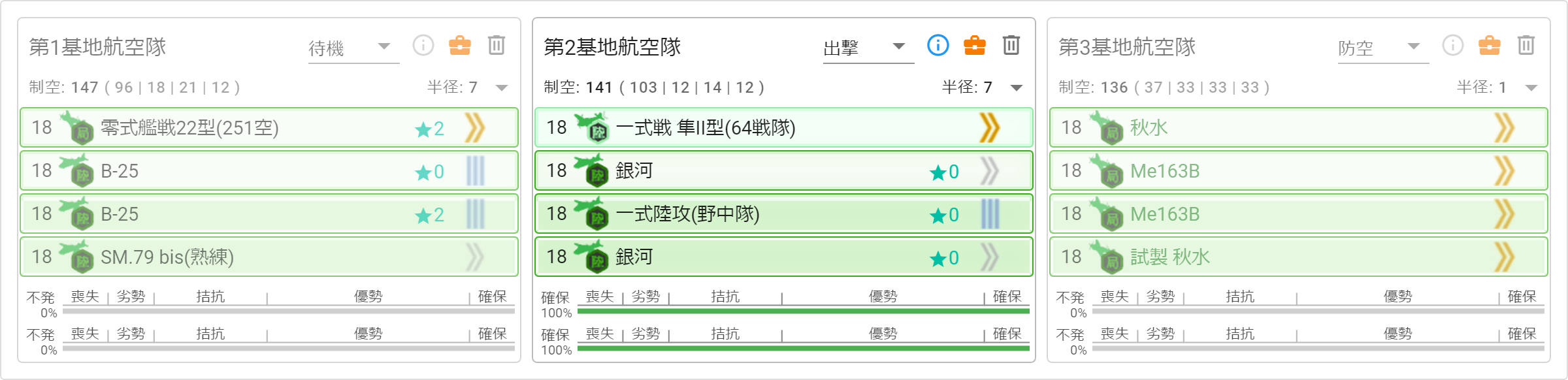Open the 出撃 mode dropdown for base 2
Screen dimensions: 1568x380
(x=868, y=48)
